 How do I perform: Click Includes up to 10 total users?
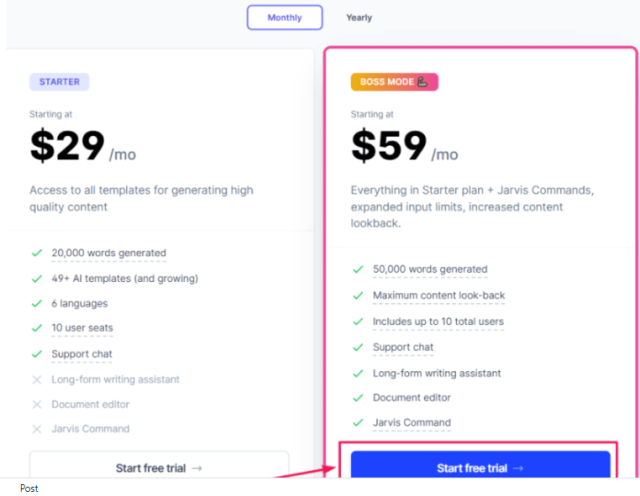[438, 322]
